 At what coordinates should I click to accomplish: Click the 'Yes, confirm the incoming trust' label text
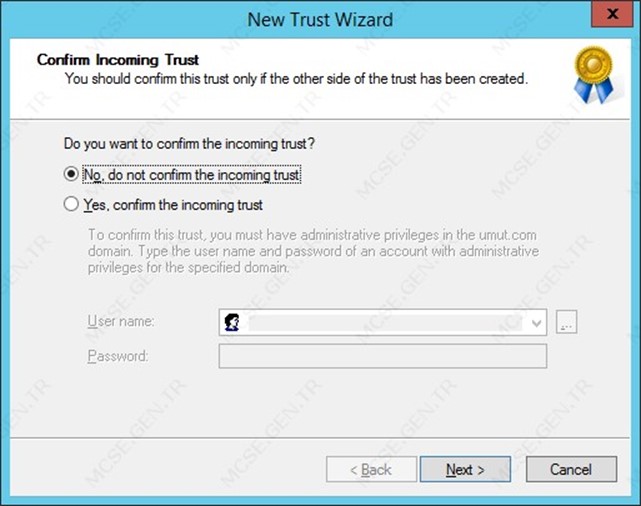tap(173, 205)
